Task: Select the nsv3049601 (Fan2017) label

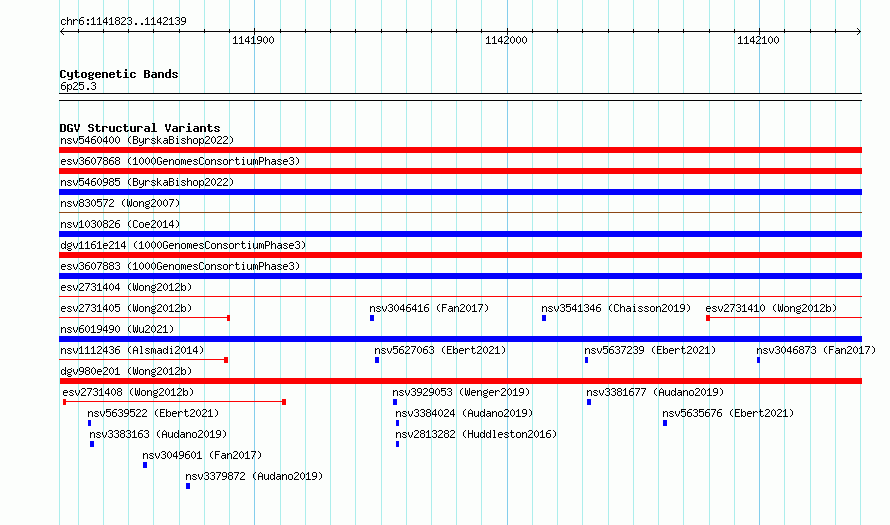Action: point(202,455)
